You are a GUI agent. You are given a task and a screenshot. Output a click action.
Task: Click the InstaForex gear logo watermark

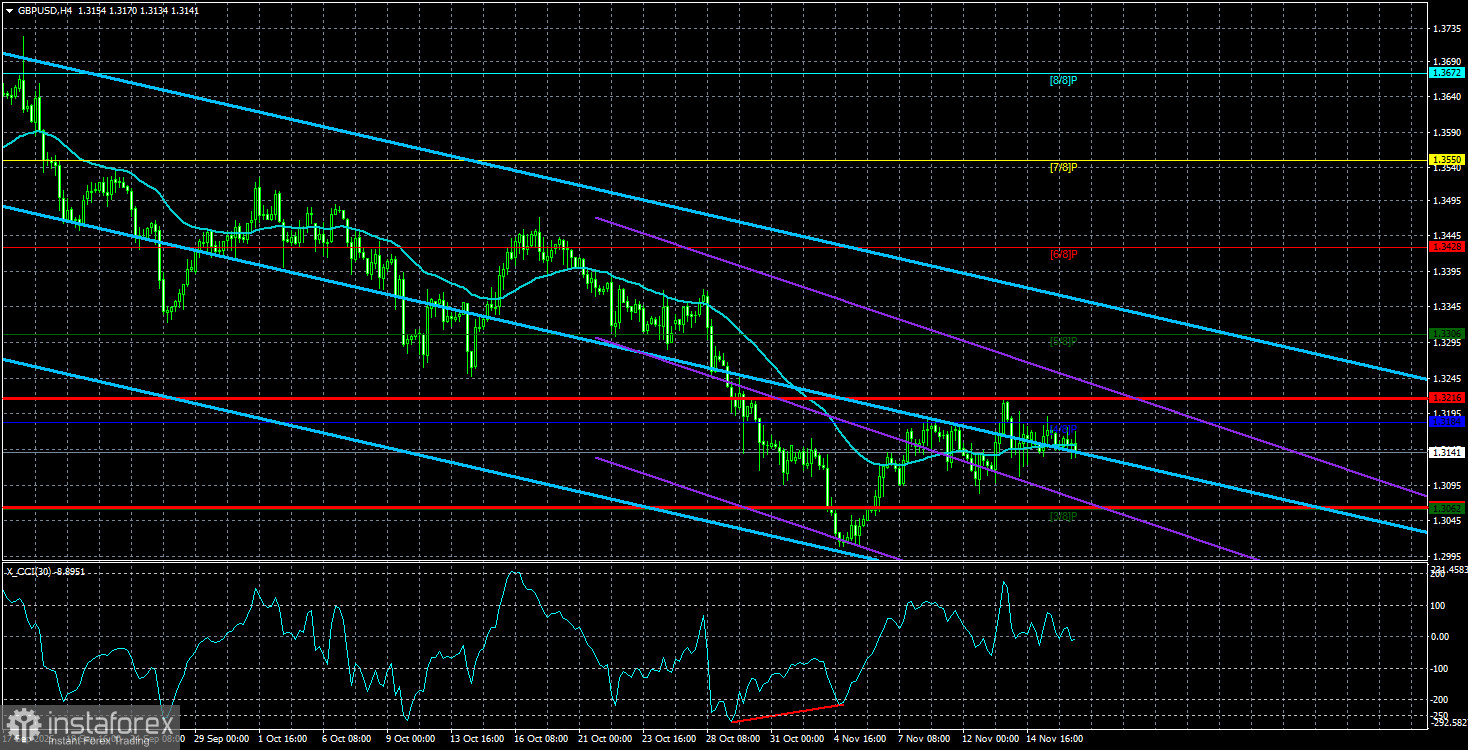pyautogui.click(x=22, y=719)
